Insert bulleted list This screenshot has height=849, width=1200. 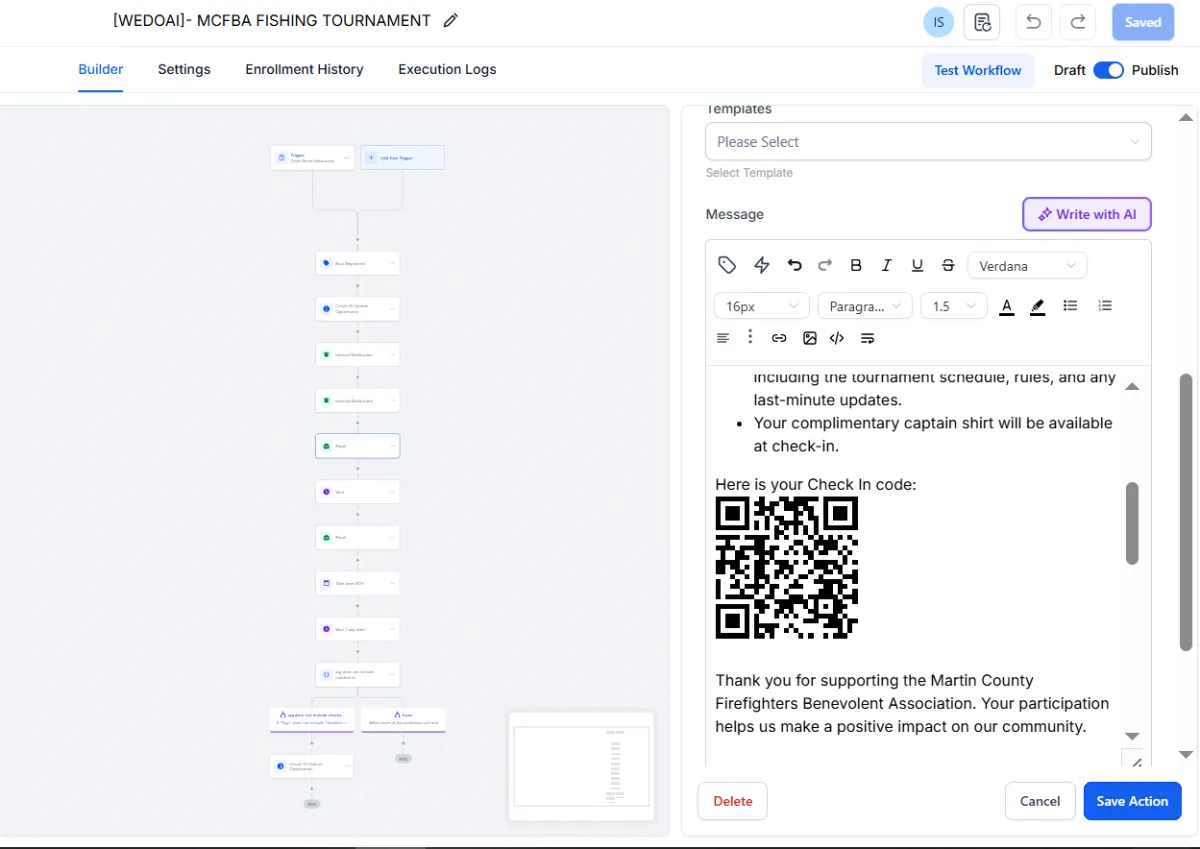[x=1070, y=306]
